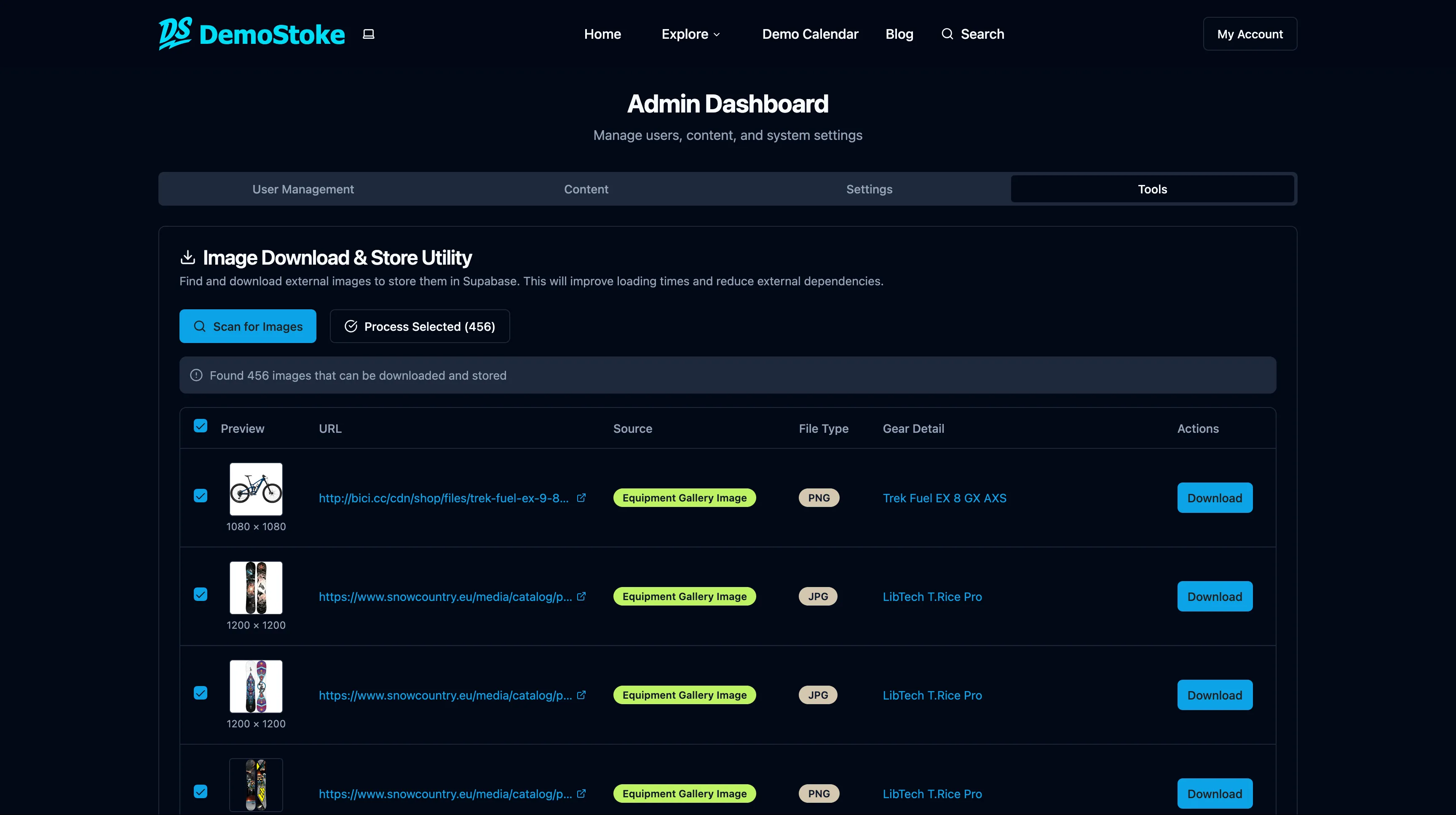Click the external link icon on the first snowcountry URL

click(x=582, y=596)
